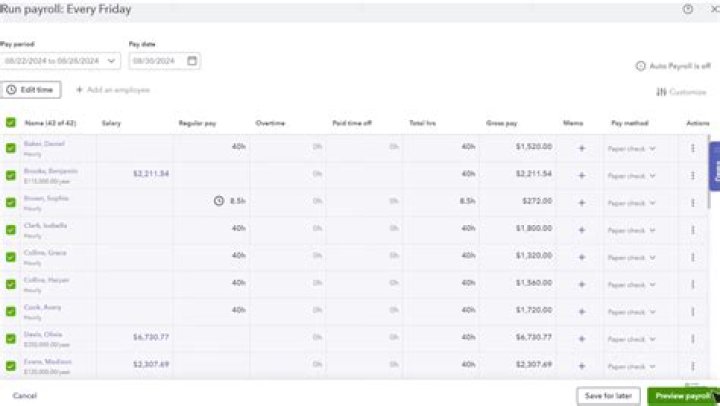Uncheck the Clark, Isabella employee checkbox

[11, 230]
